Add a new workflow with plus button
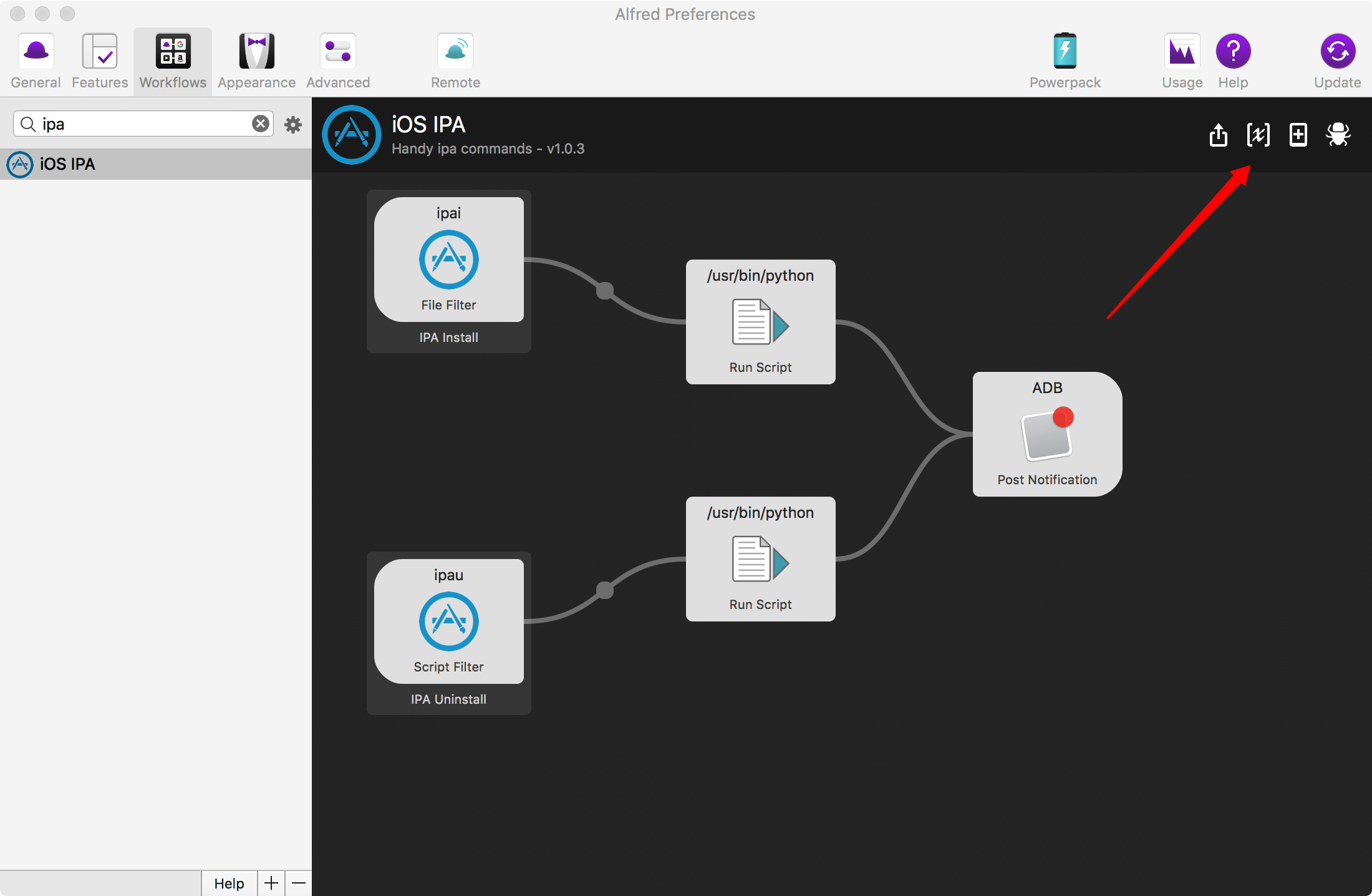The image size is (1372, 896). coord(271,884)
